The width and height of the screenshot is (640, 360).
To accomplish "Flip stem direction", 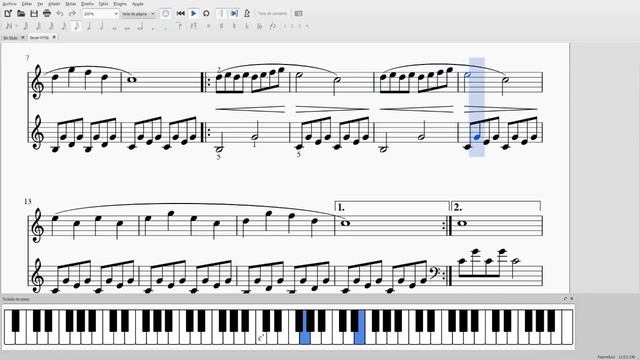I will 273,26.
